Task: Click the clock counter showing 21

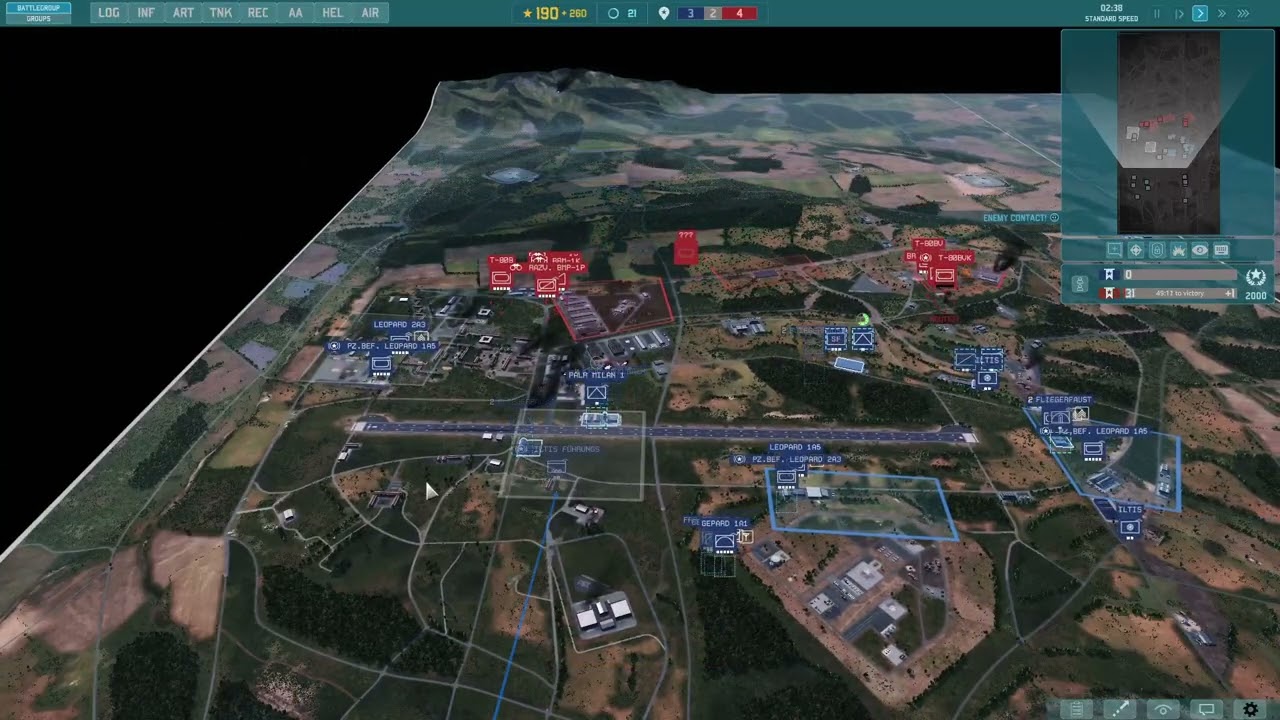Action: click(622, 13)
